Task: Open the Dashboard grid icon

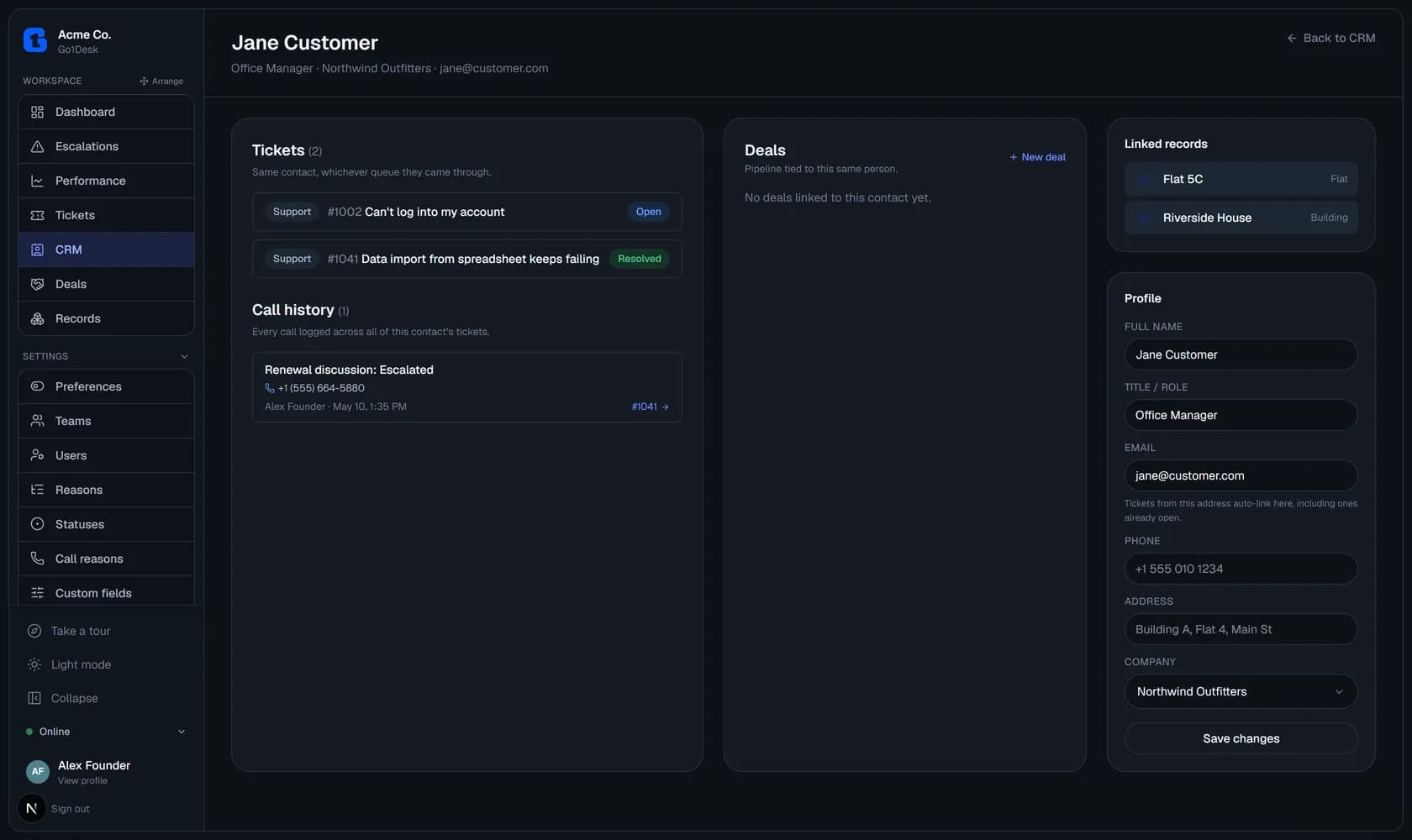Action: 37,112
